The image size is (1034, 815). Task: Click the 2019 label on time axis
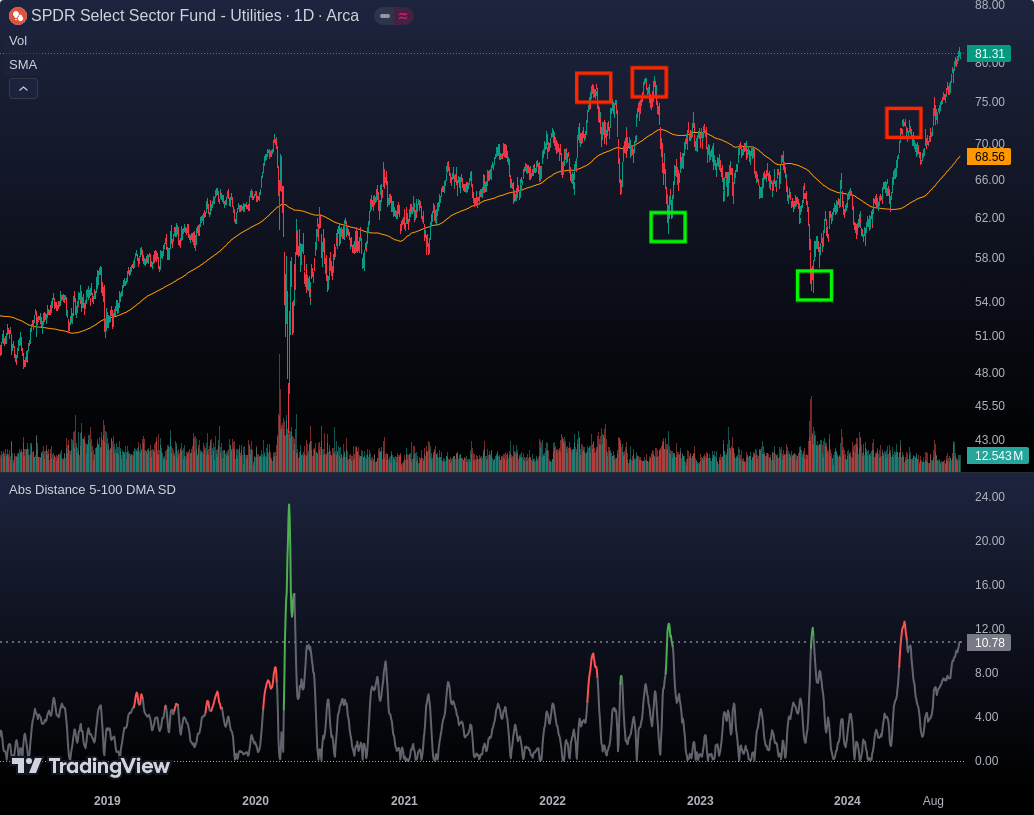click(x=107, y=800)
